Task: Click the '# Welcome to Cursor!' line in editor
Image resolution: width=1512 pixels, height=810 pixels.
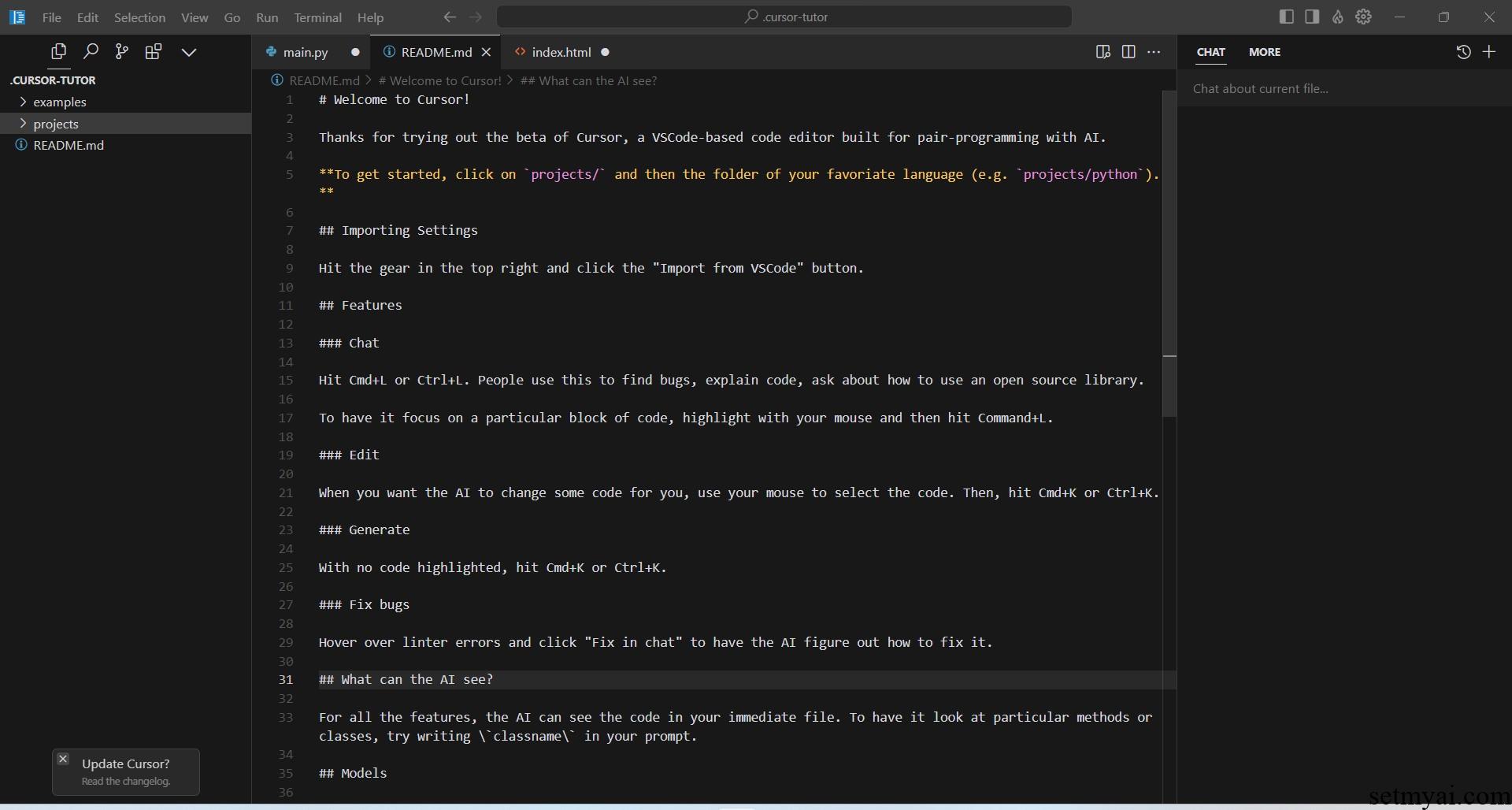Action: [394, 100]
